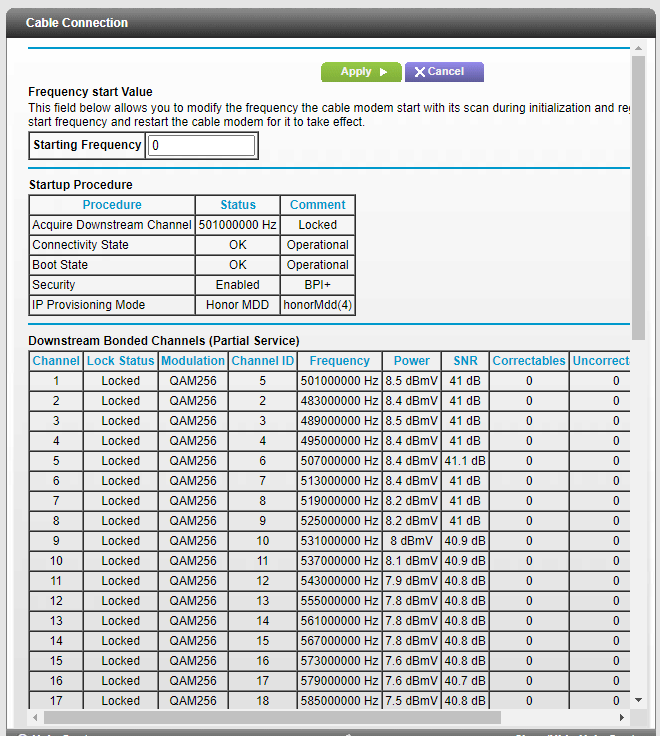The height and width of the screenshot is (736, 660).
Task: Select the Acquire Downstream Channel row label
Action: pyautogui.click(x=112, y=225)
